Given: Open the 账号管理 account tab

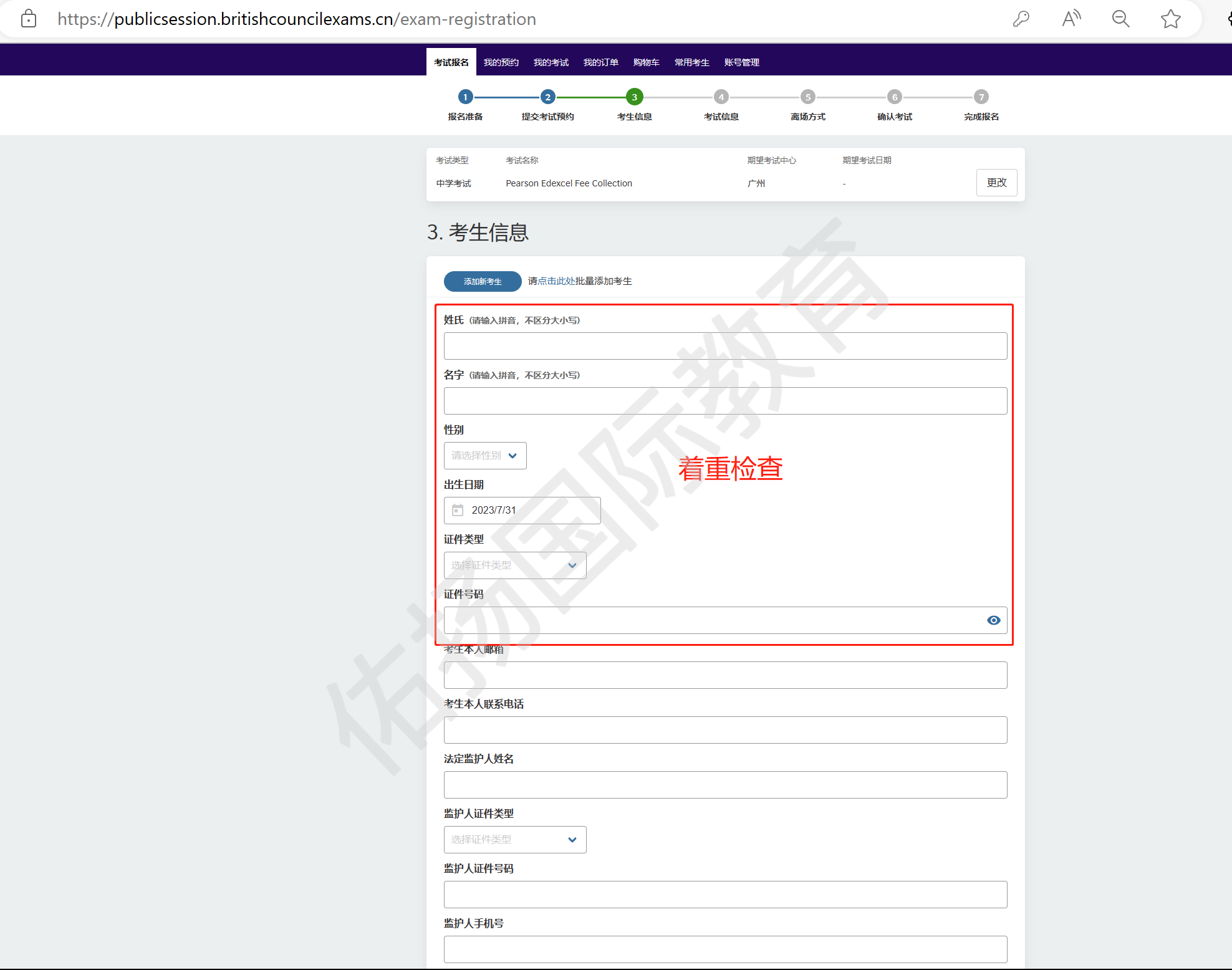Looking at the screenshot, I should tap(741, 62).
